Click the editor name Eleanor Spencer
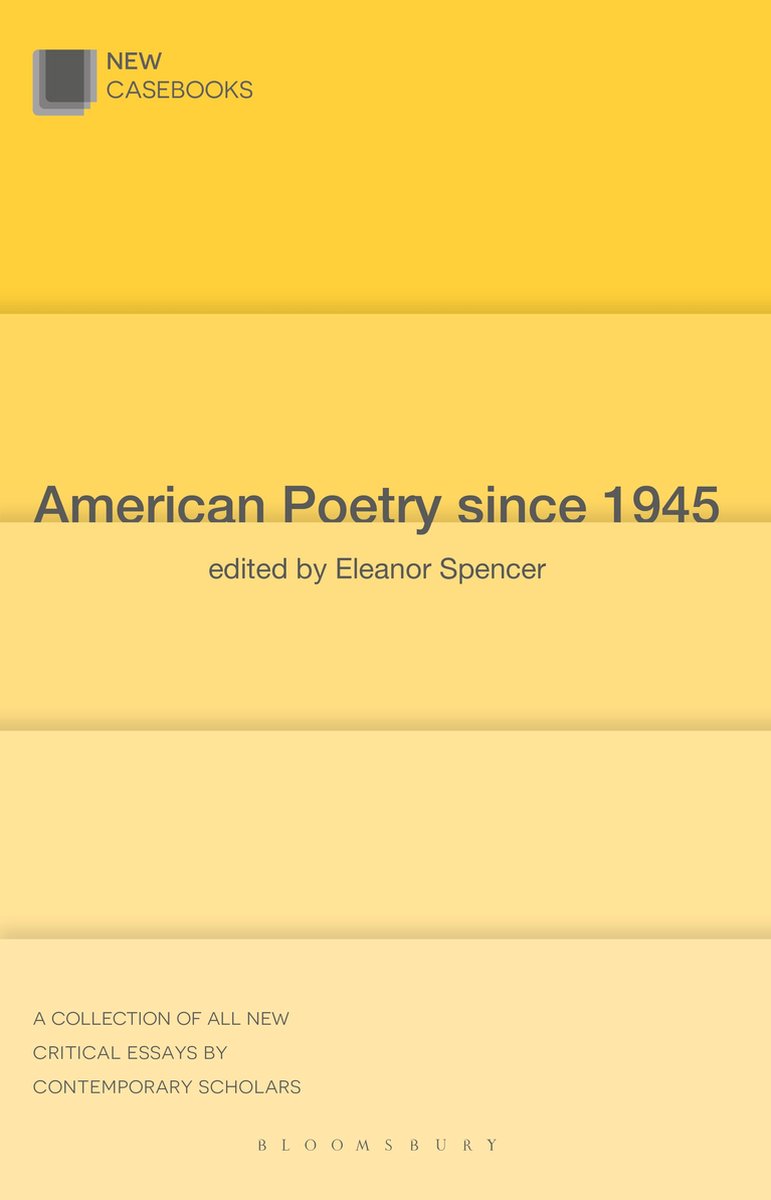771x1200 pixels. point(441,570)
